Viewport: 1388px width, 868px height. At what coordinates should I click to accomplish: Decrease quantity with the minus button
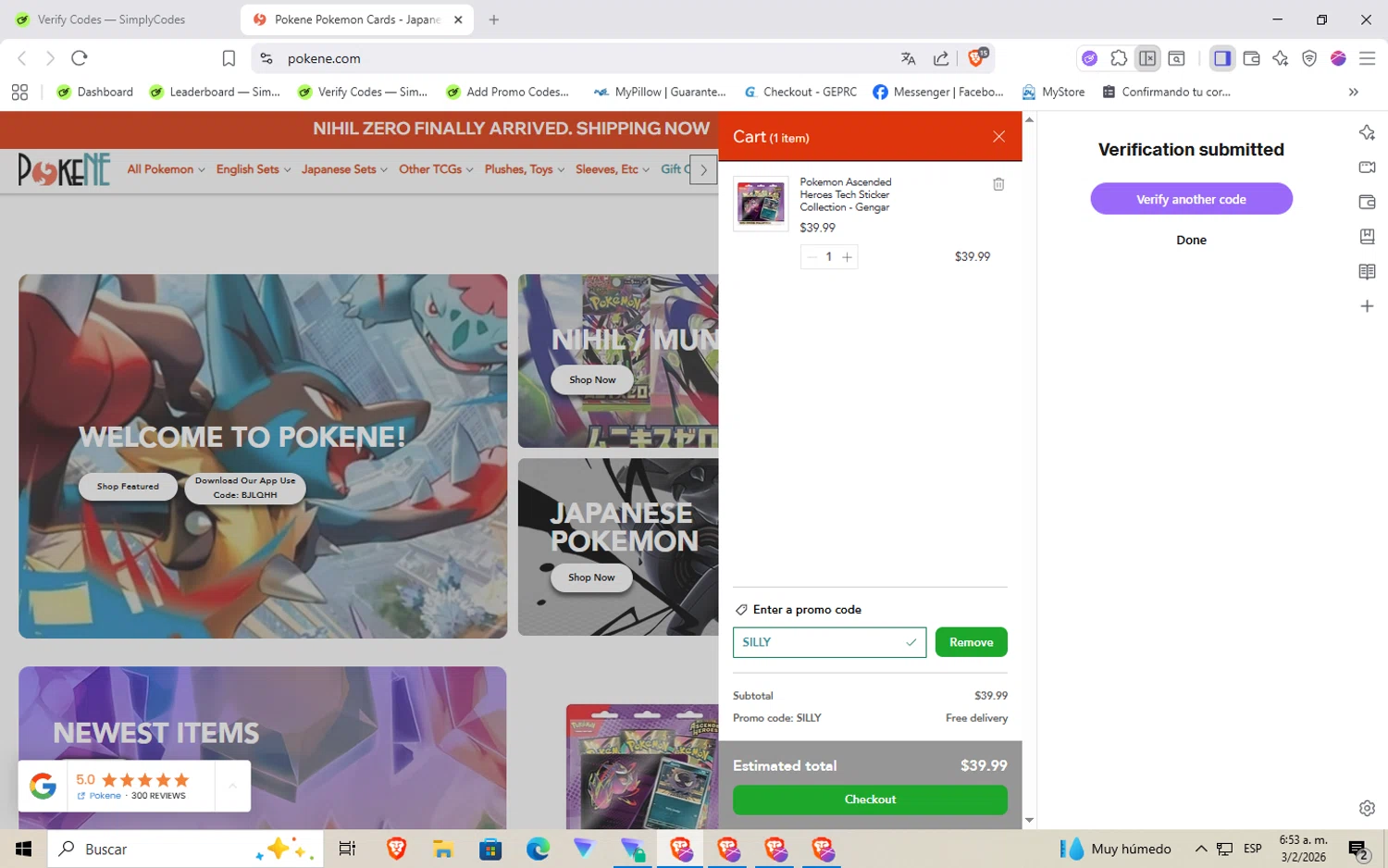pos(812,256)
